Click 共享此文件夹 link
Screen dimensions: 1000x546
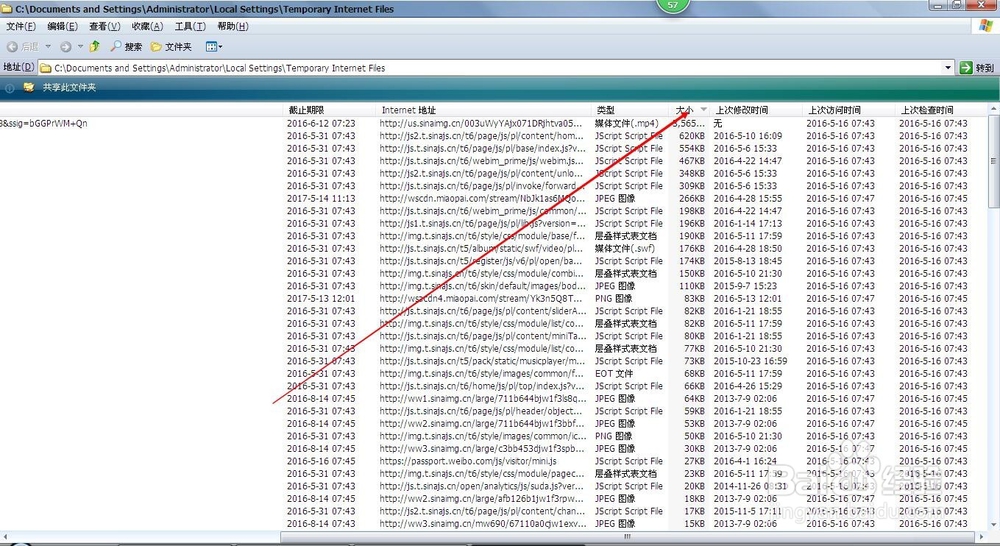pos(69,87)
